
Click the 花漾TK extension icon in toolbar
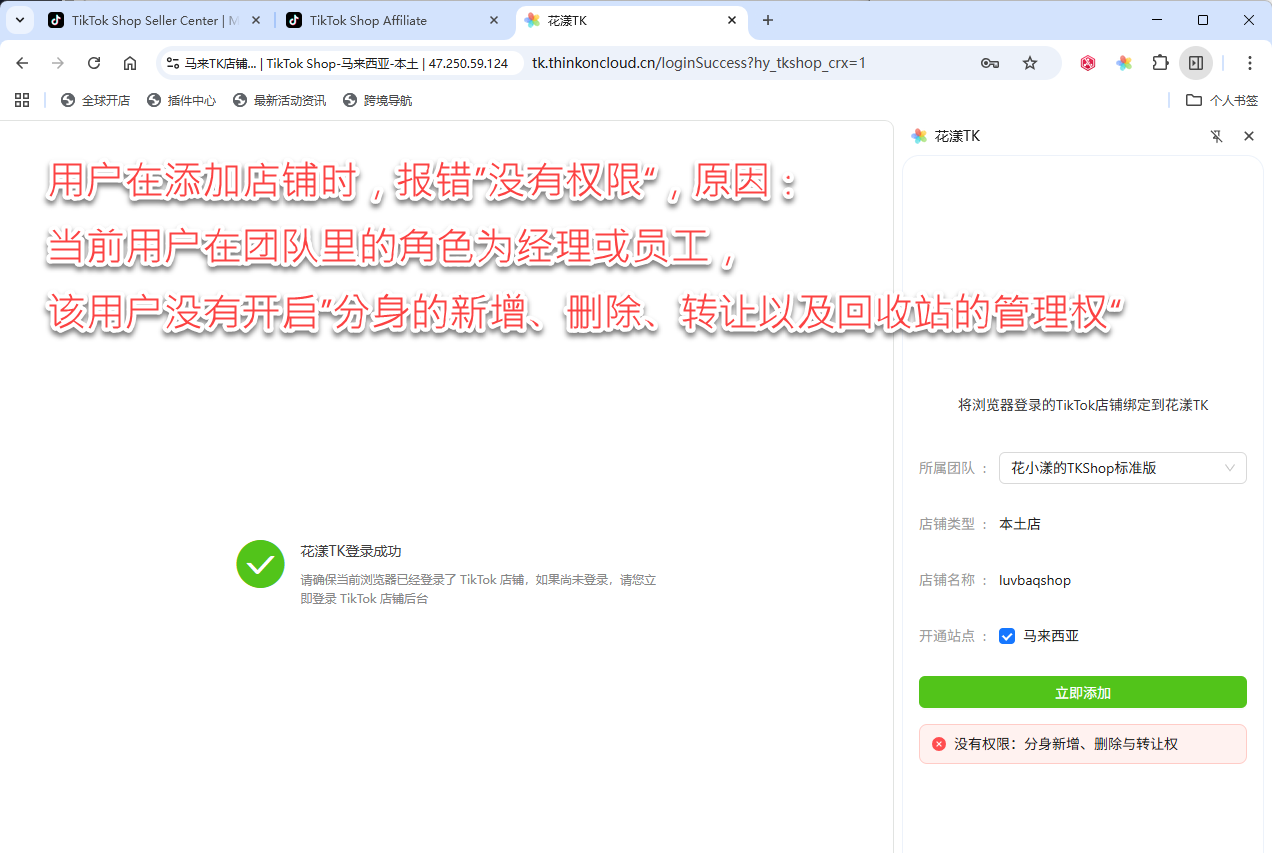click(1124, 63)
